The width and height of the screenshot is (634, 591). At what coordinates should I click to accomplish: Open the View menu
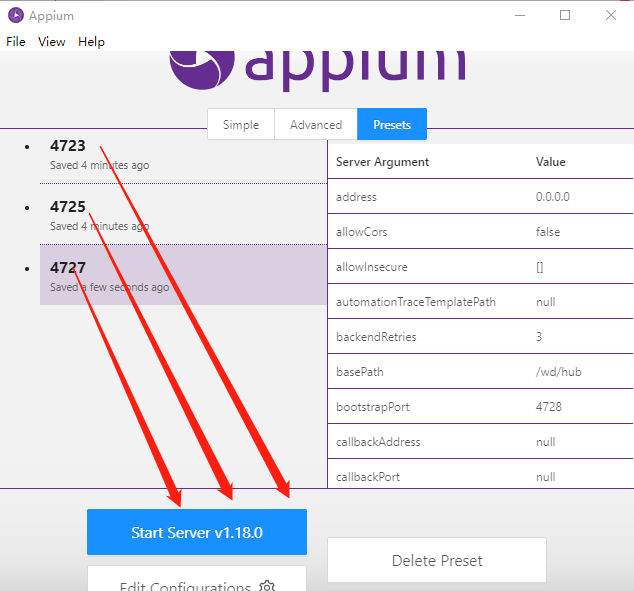coord(52,42)
